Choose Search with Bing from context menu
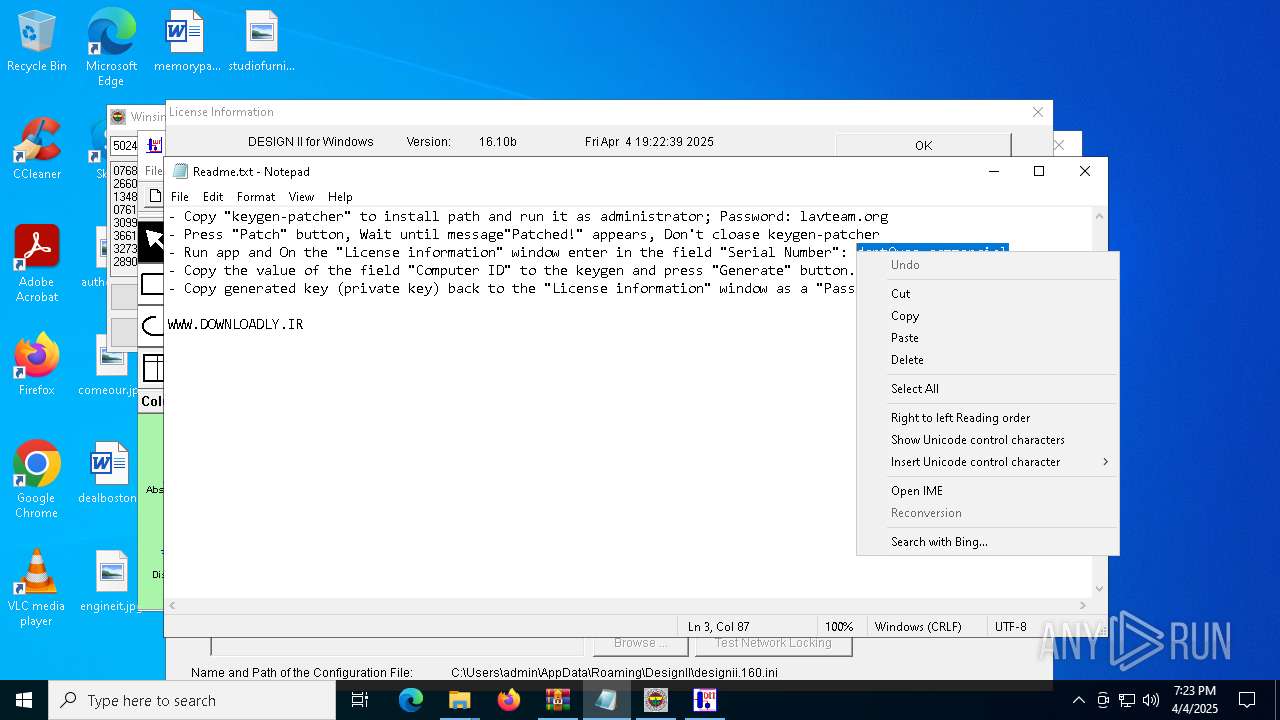Viewport: 1280px width, 720px height. (x=988, y=542)
